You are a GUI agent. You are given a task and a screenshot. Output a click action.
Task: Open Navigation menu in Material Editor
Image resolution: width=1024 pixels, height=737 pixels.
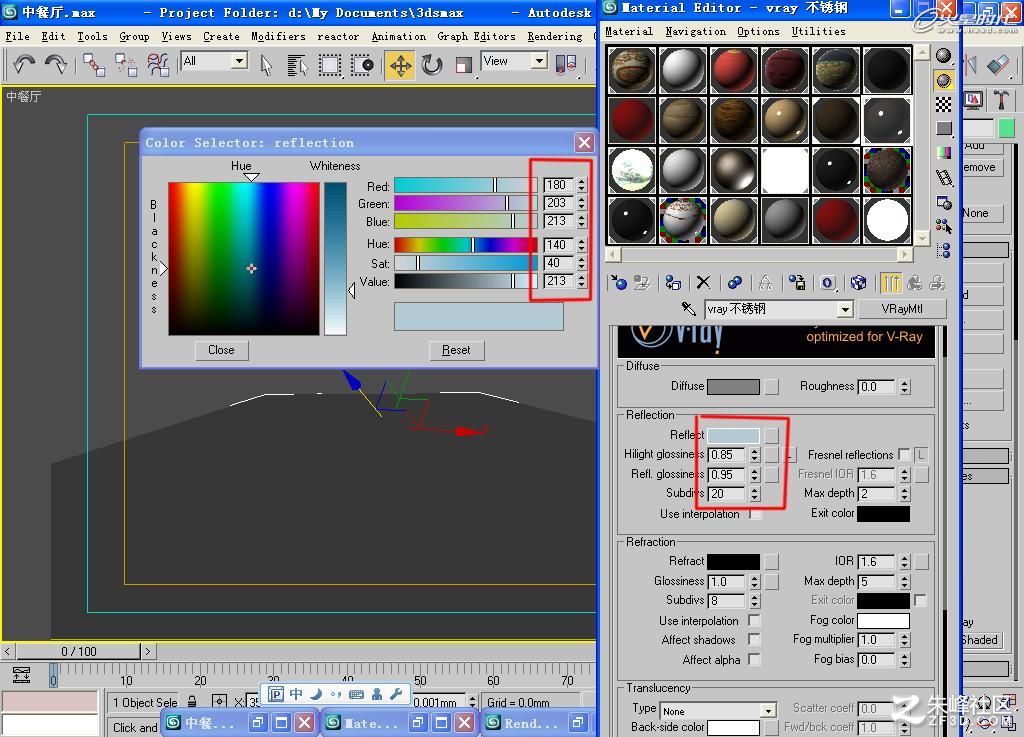point(696,31)
